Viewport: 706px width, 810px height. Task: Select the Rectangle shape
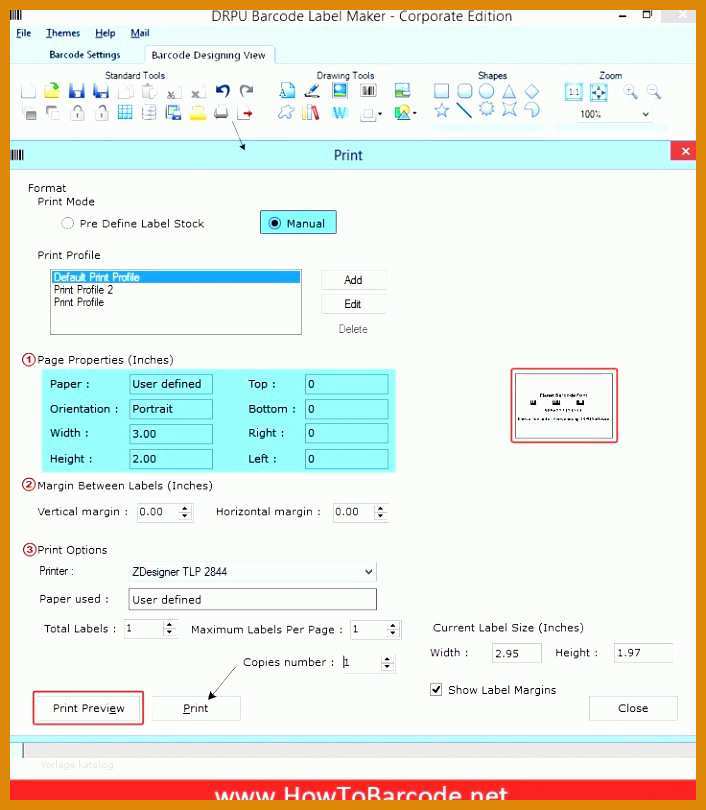441,91
